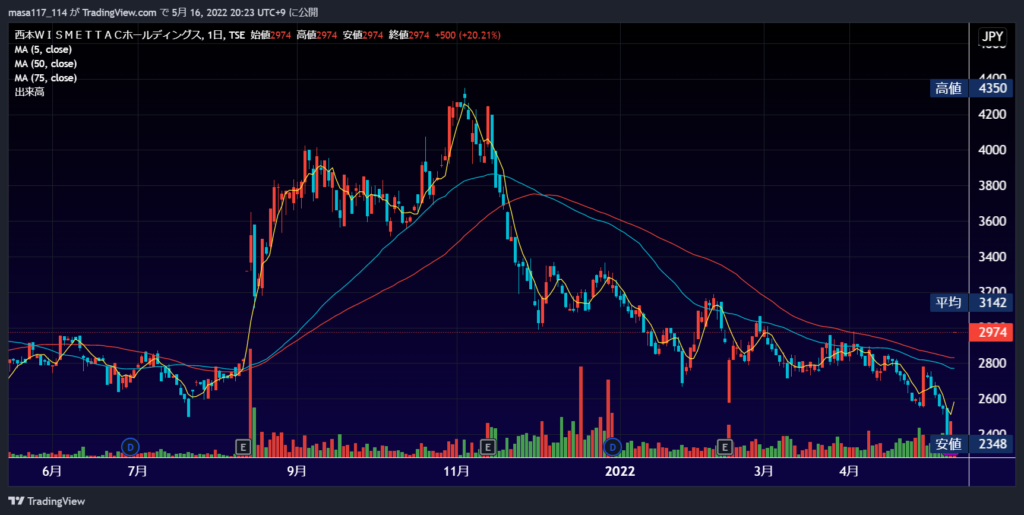The height and width of the screenshot is (515, 1024).
Task: Click the masa117_114 author name
Action: (x=37, y=12)
